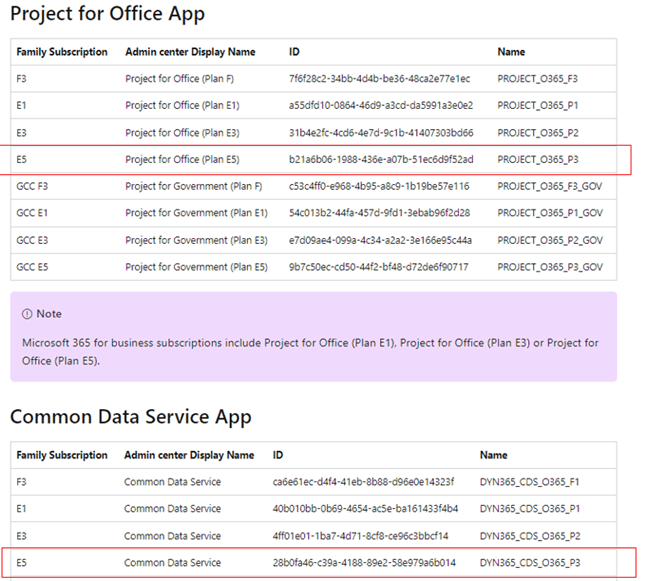The image size is (656, 581).
Task: Click the ID starting with 28b0fa46
Action: (365, 562)
